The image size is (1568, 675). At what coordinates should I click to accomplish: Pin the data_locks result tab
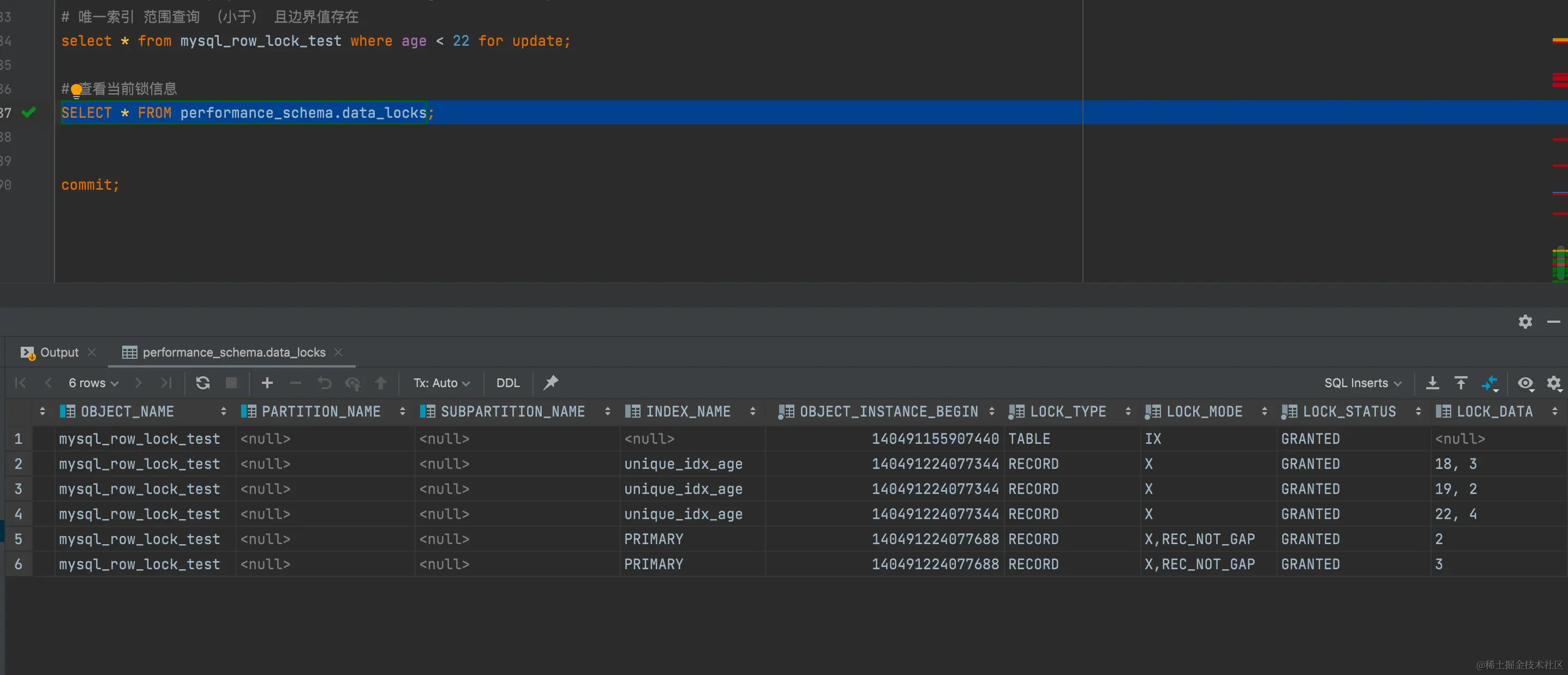click(550, 383)
